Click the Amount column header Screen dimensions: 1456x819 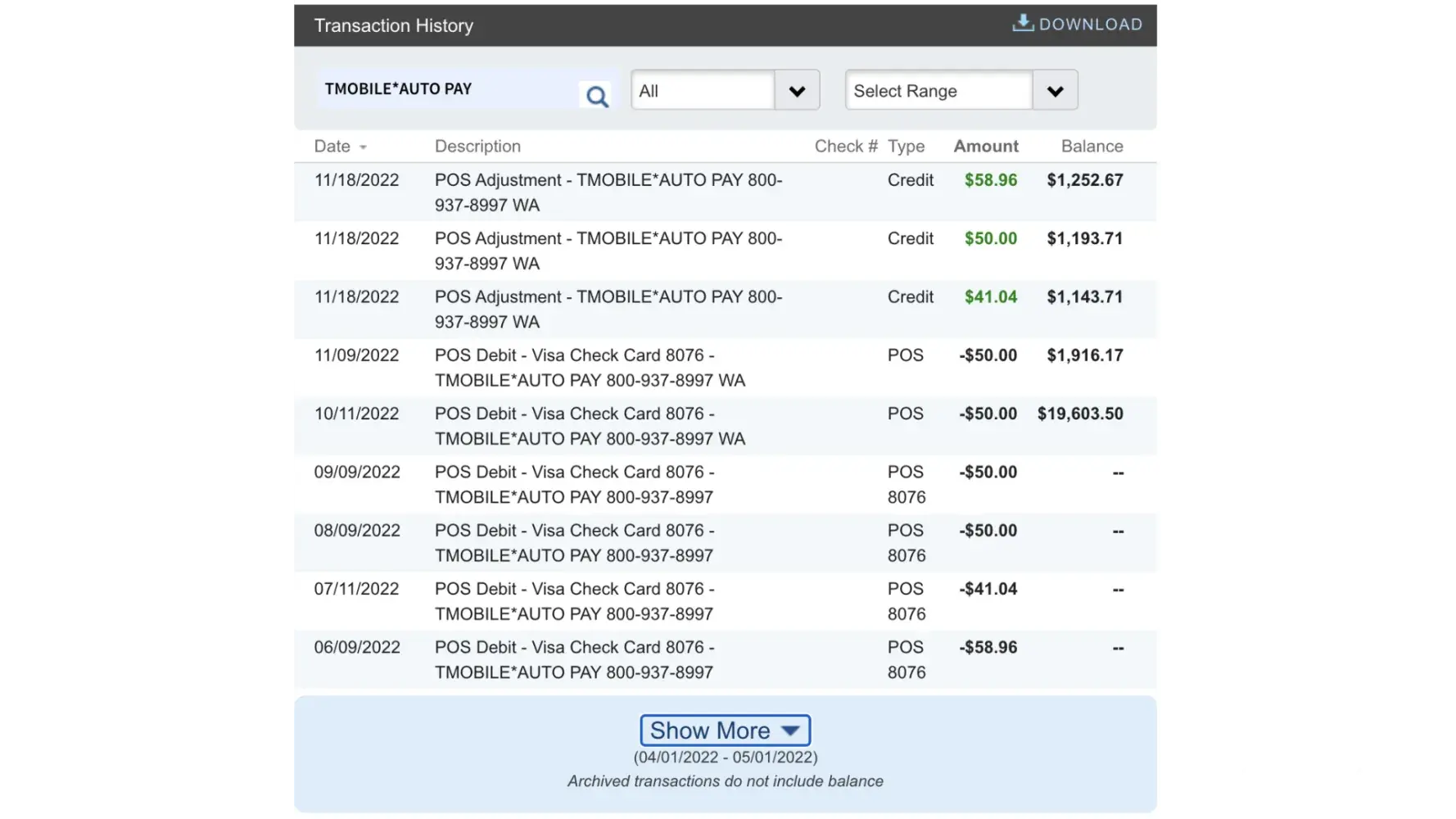[985, 147]
